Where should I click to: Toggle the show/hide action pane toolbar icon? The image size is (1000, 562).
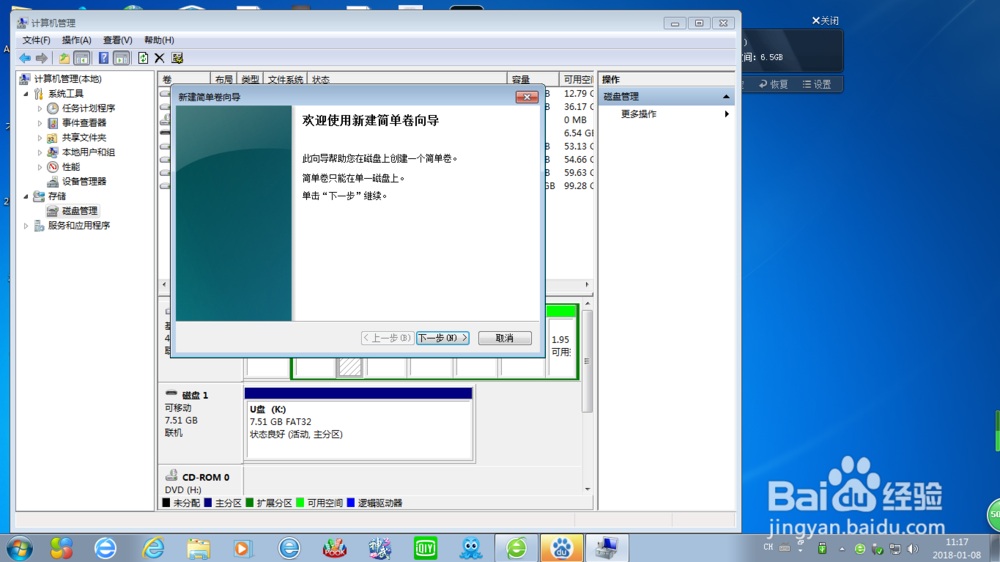click(121, 58)
